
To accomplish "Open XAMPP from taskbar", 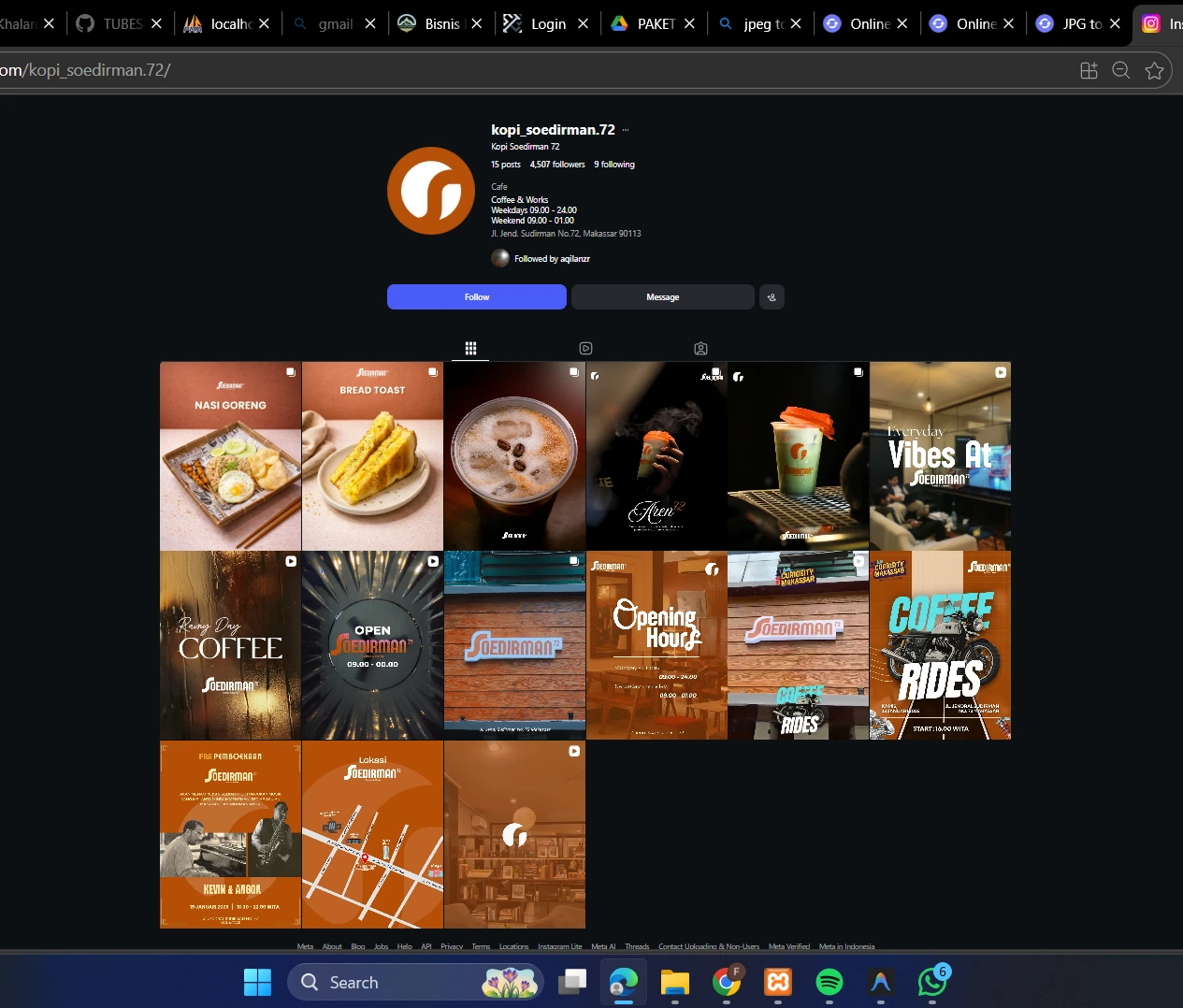I will coord(778,982).
